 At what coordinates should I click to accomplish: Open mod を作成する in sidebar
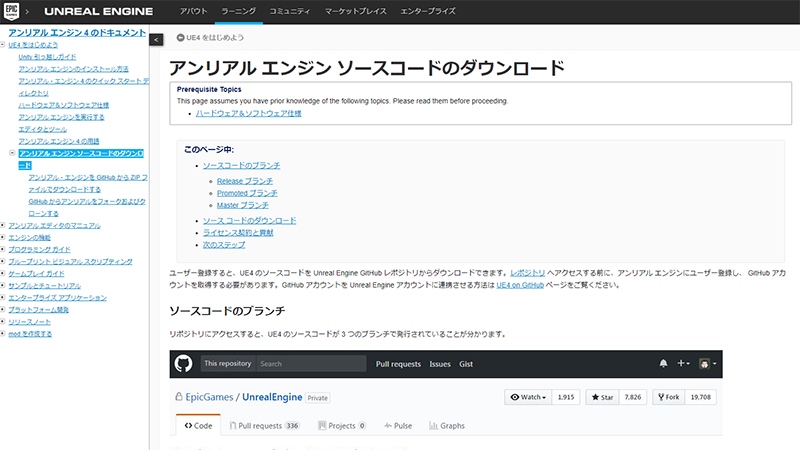pyautogui.click(x=30, y=334)
